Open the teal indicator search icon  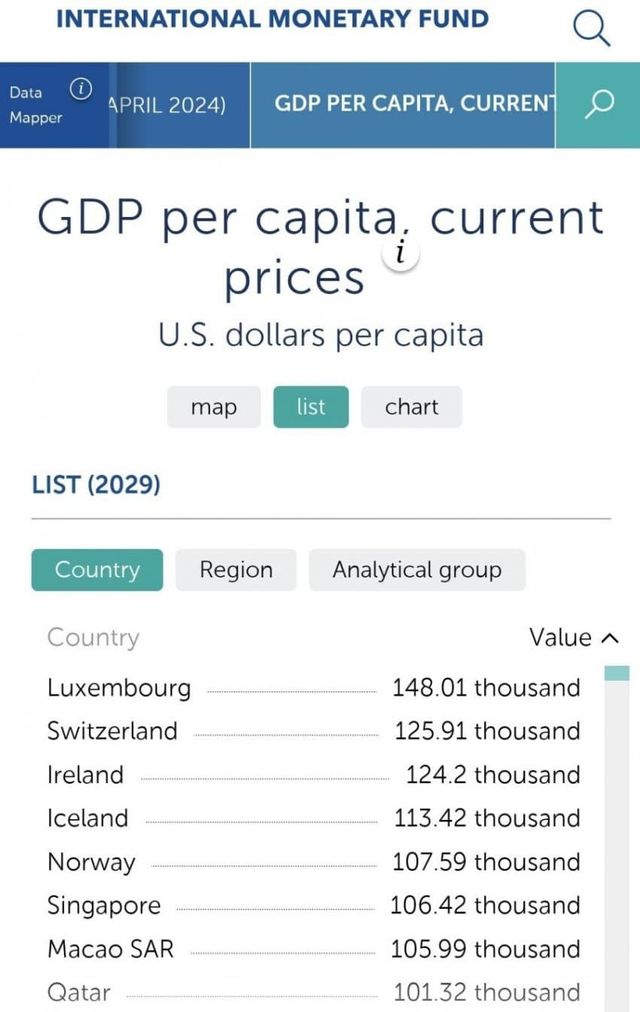click(x=598, y=104)
